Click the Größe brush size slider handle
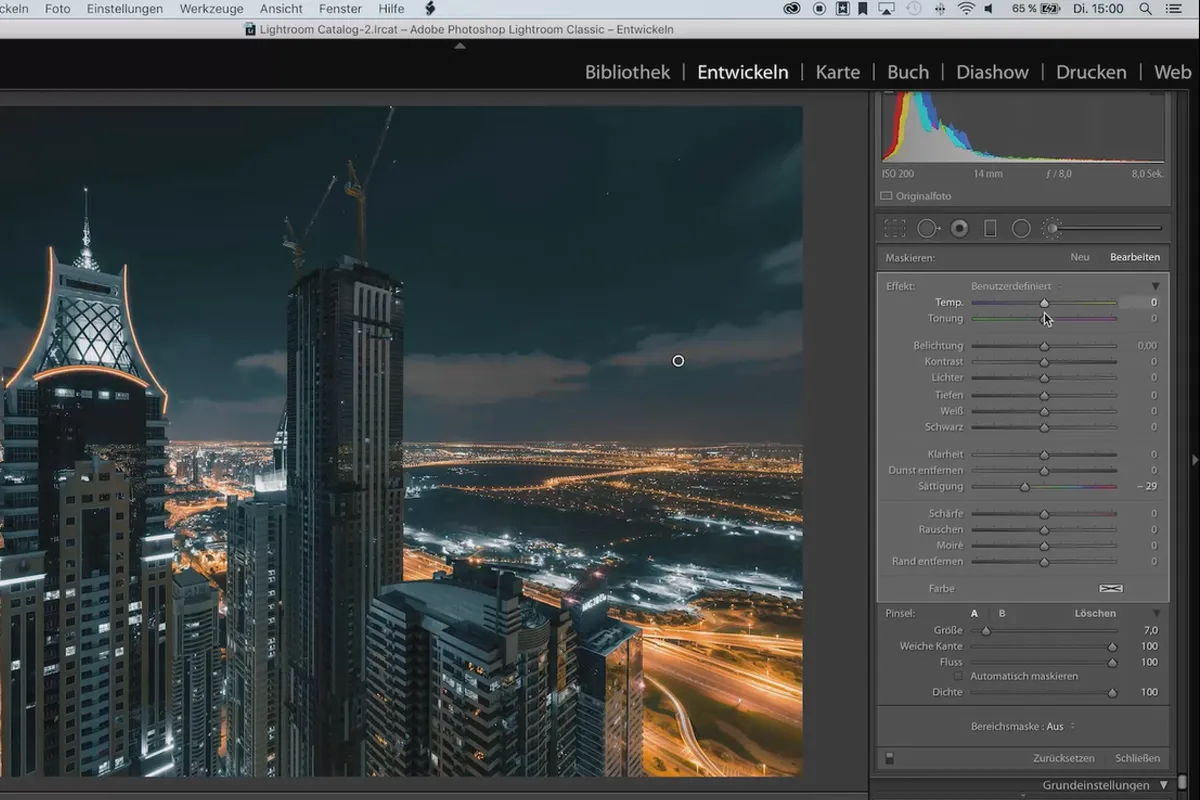The height and width of the screenshot is (800, 1200). [x=986, y=630]
